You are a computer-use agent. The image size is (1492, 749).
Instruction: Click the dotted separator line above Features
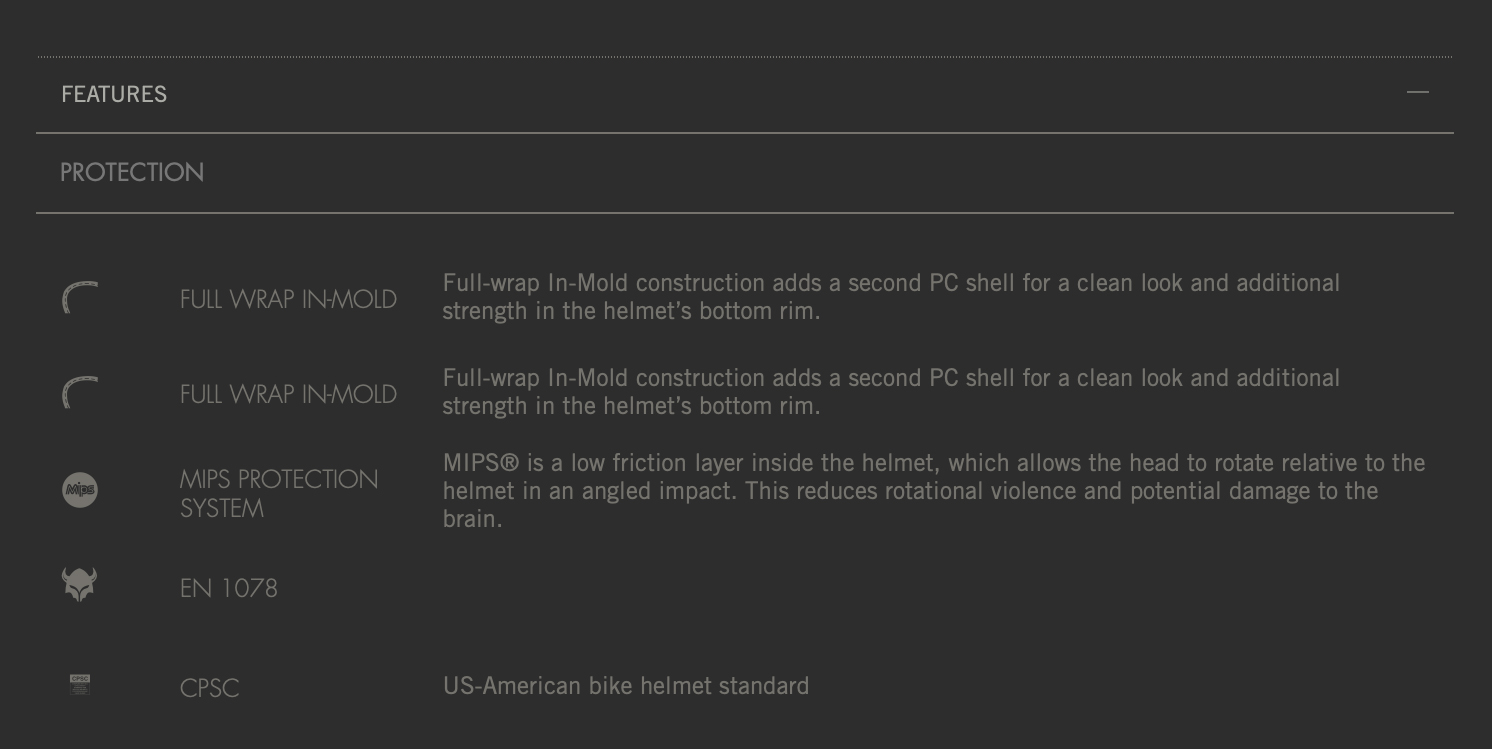(745, 57)
